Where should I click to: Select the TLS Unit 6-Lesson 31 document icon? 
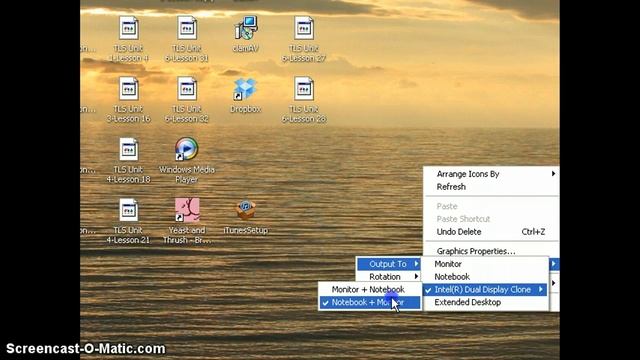(x=187, y=28)
